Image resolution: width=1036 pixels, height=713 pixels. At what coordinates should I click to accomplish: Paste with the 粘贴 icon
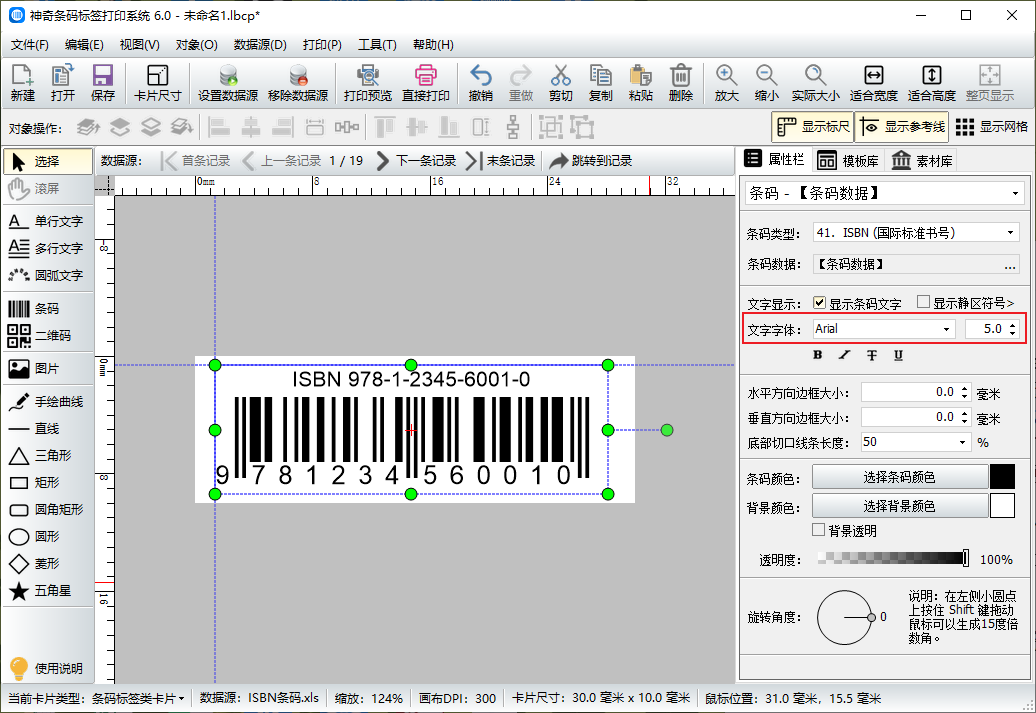click(640, 83)
